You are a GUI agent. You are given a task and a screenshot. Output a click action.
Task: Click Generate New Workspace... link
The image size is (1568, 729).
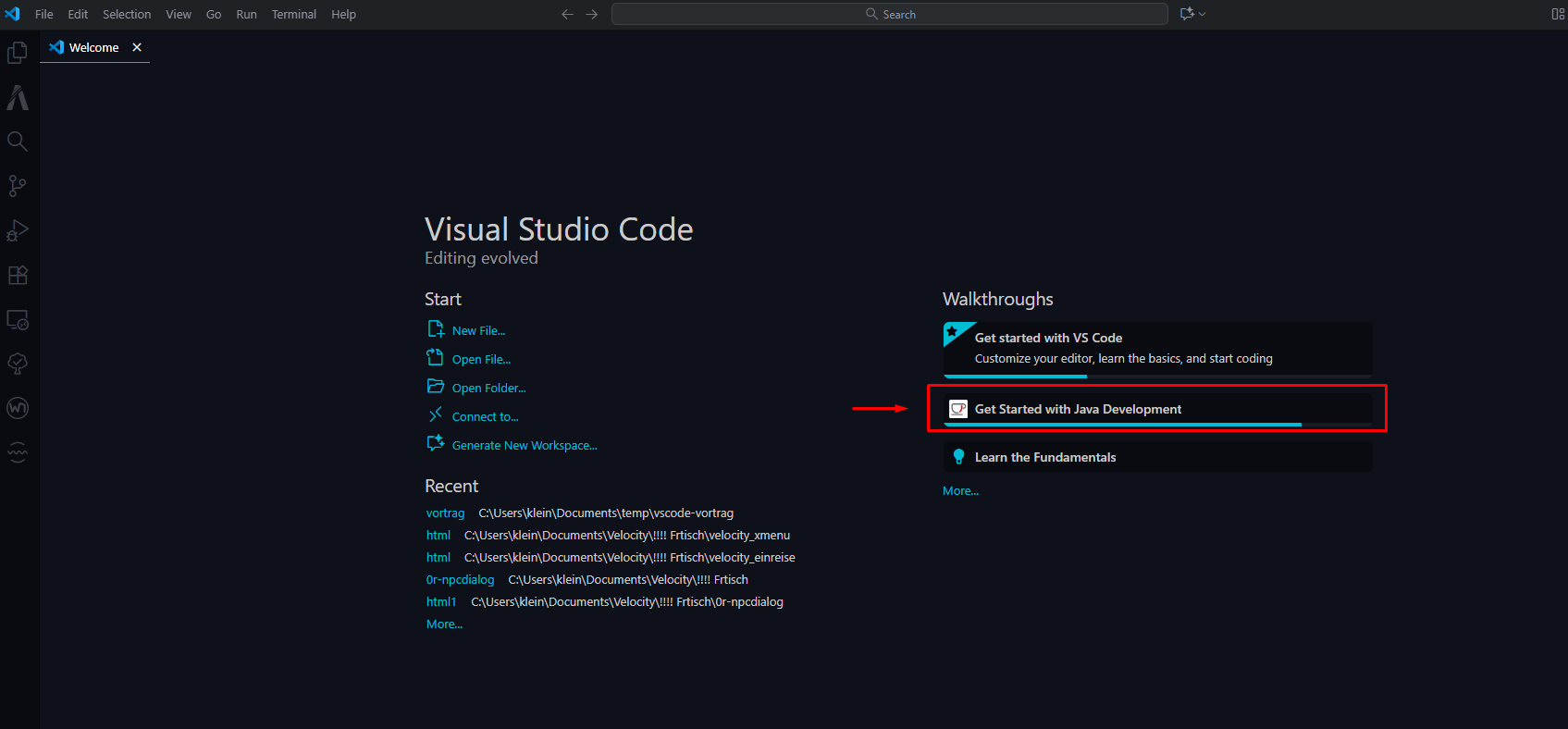(525, 445)
